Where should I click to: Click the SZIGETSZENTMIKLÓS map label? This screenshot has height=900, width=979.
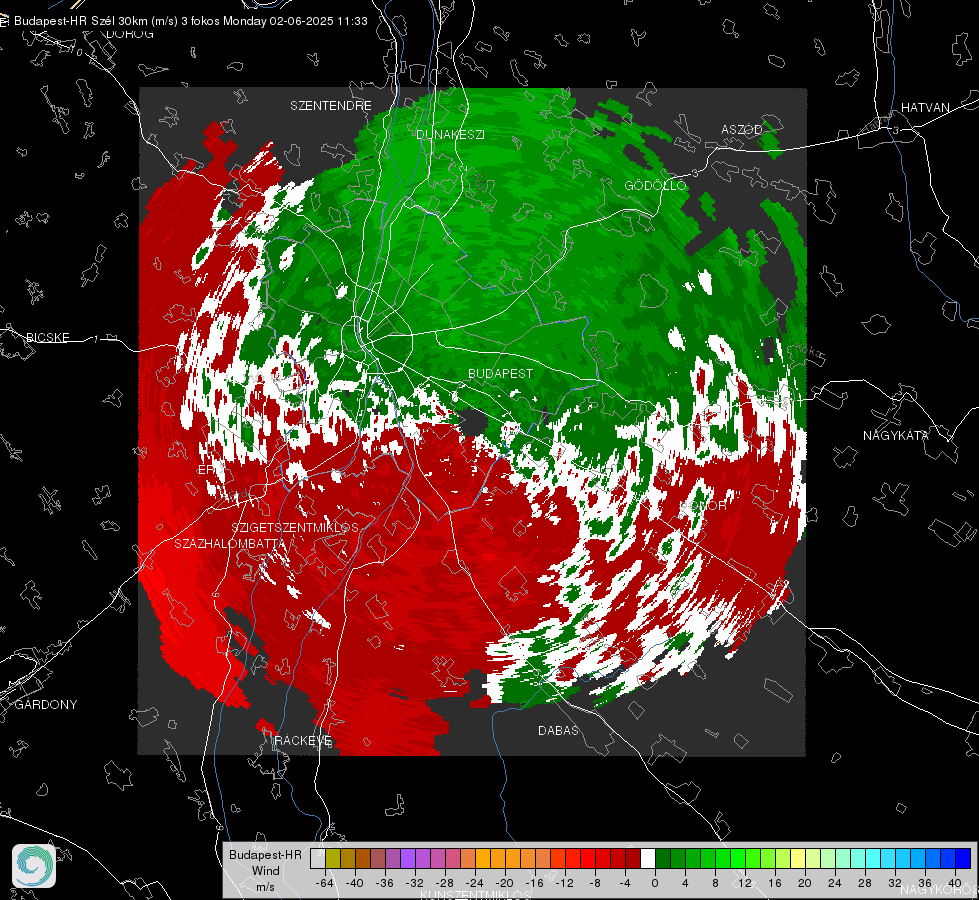tap(295, 528)
